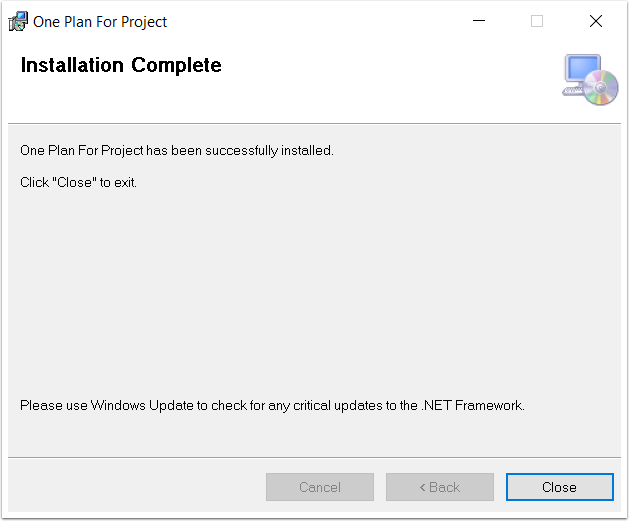The image size is (629, 521).
Task: Click the disabled Cancel button
Action: coord(320,487)
